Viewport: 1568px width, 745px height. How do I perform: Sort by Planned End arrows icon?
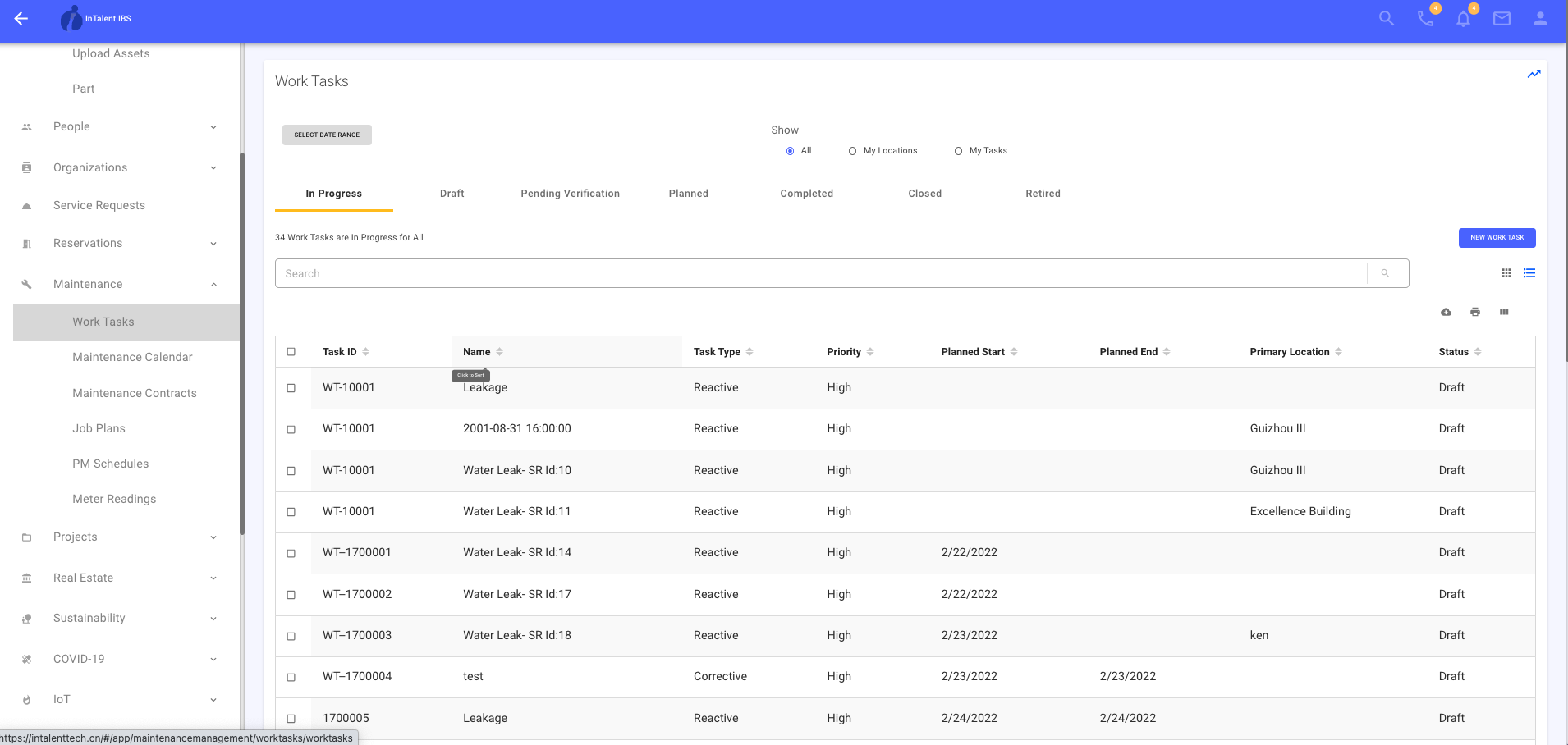1167,352
